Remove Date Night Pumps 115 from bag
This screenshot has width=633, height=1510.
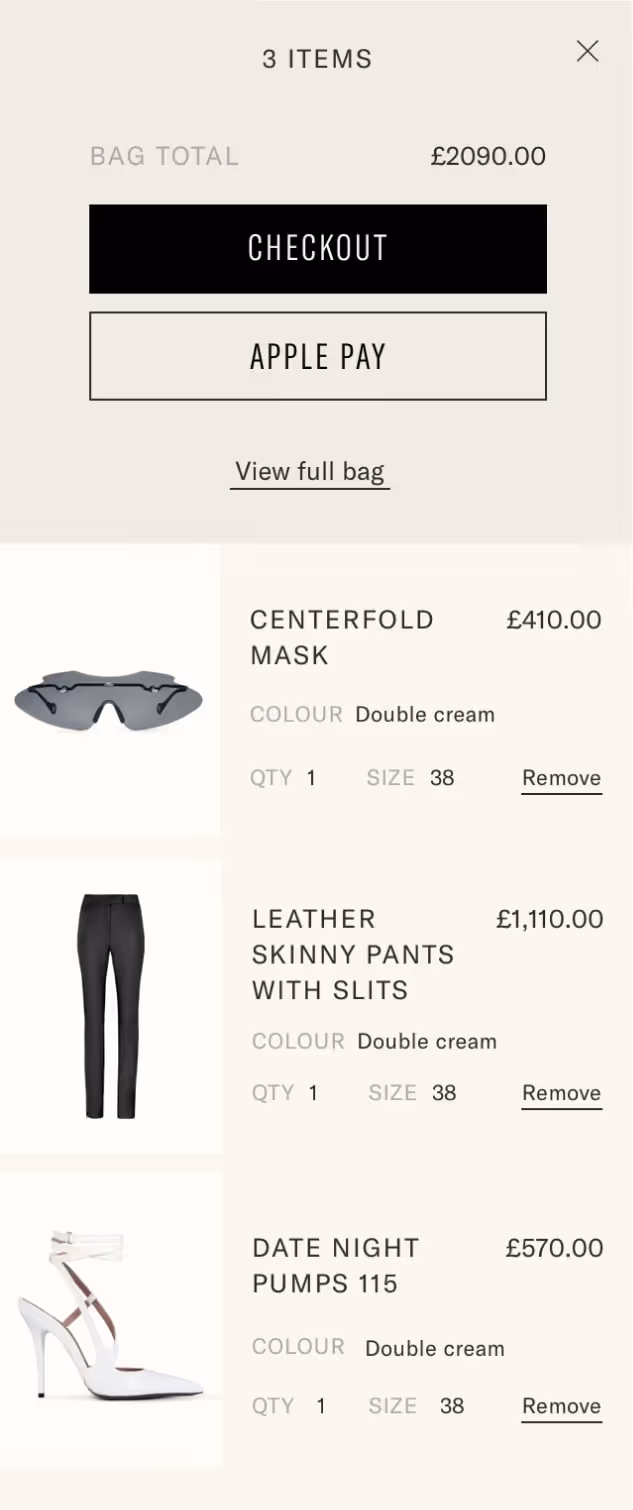[x=561, y=1407]
